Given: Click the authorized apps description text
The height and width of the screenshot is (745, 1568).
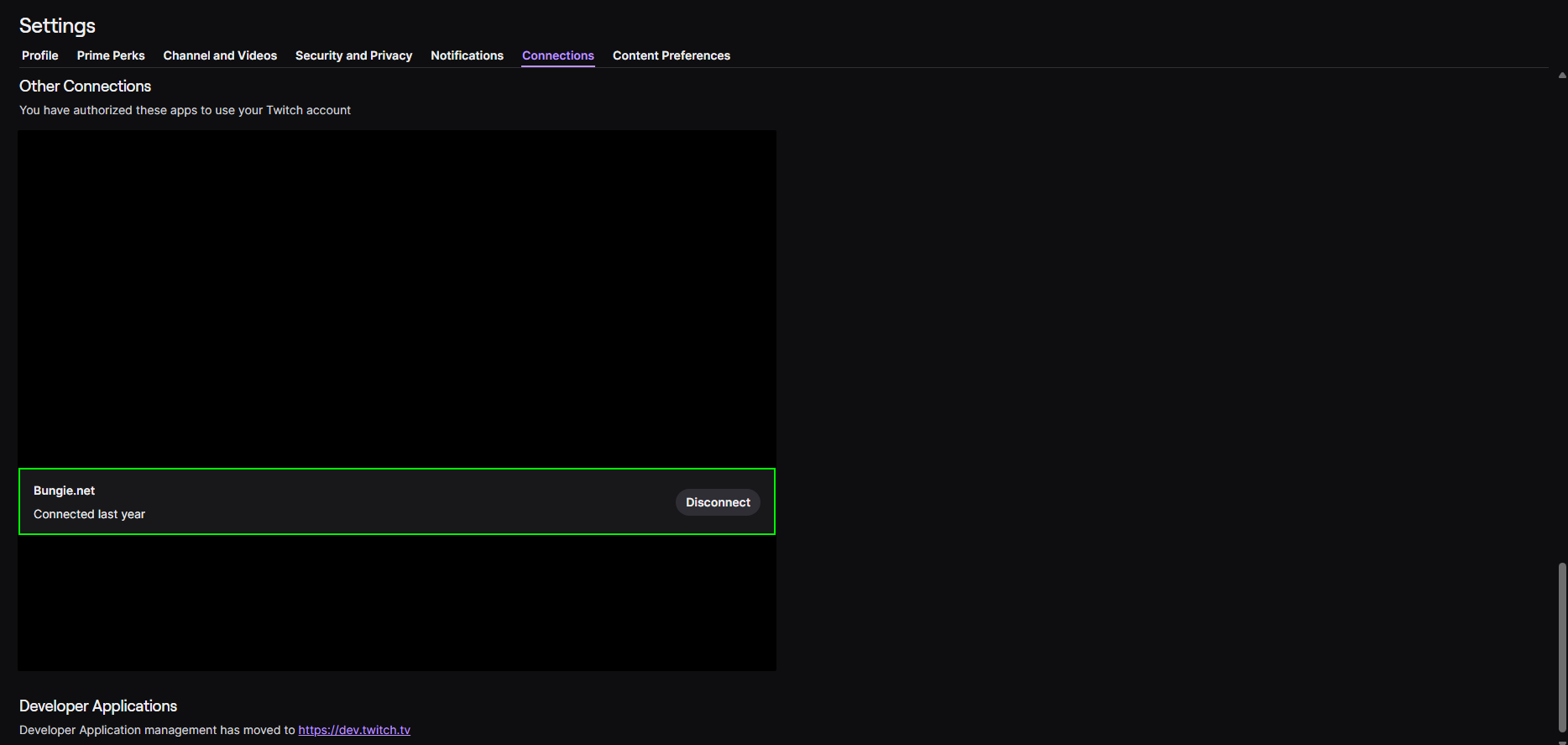Looking at the screenshot, I should pos(185,110).
